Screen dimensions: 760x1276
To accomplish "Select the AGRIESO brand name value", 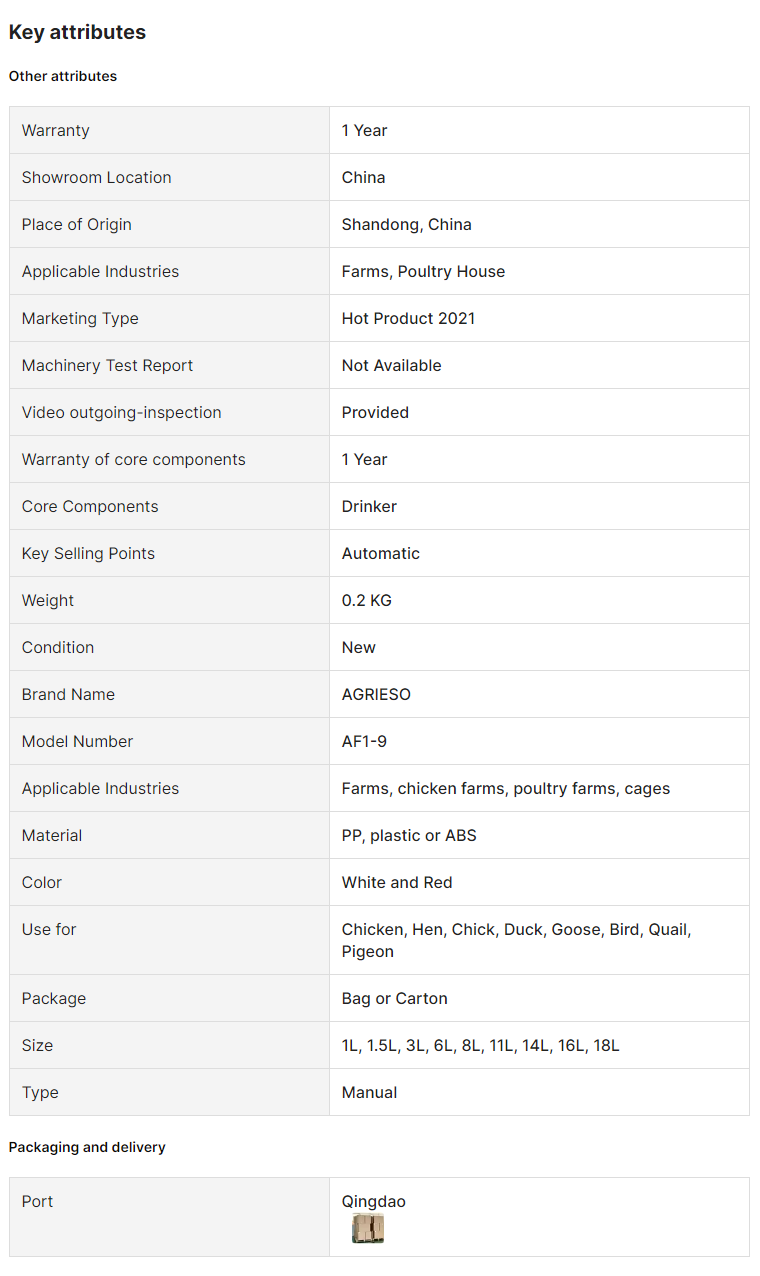I will pyautogui.click(x=376, y=694).
